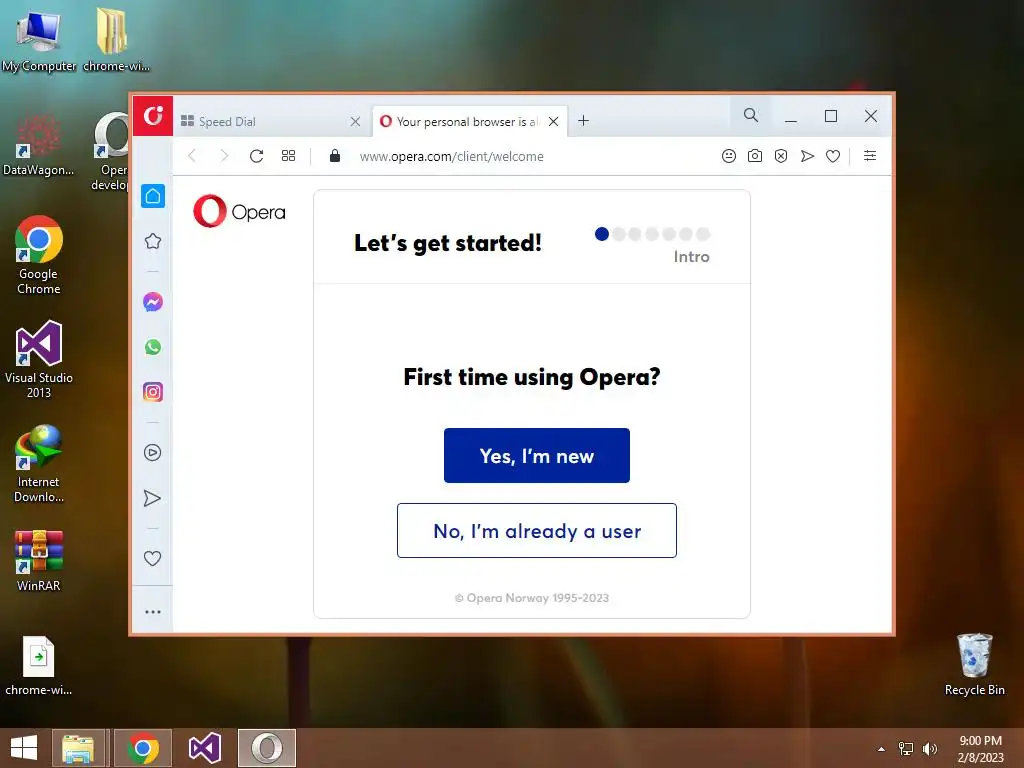Open the chrome-wi... desktop folder

coord(116,39)
